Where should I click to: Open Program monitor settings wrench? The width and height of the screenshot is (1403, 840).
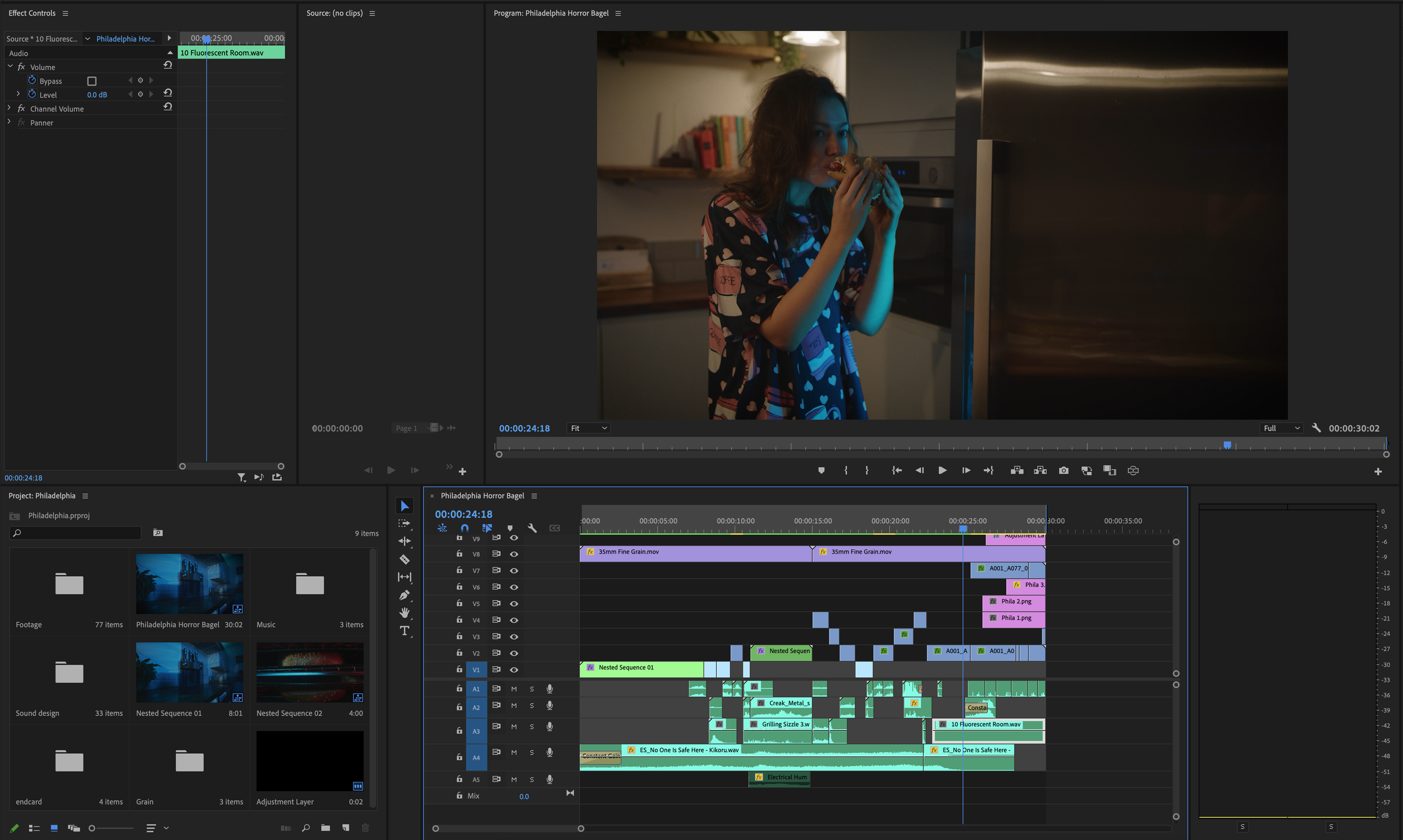coord(1317,428)
